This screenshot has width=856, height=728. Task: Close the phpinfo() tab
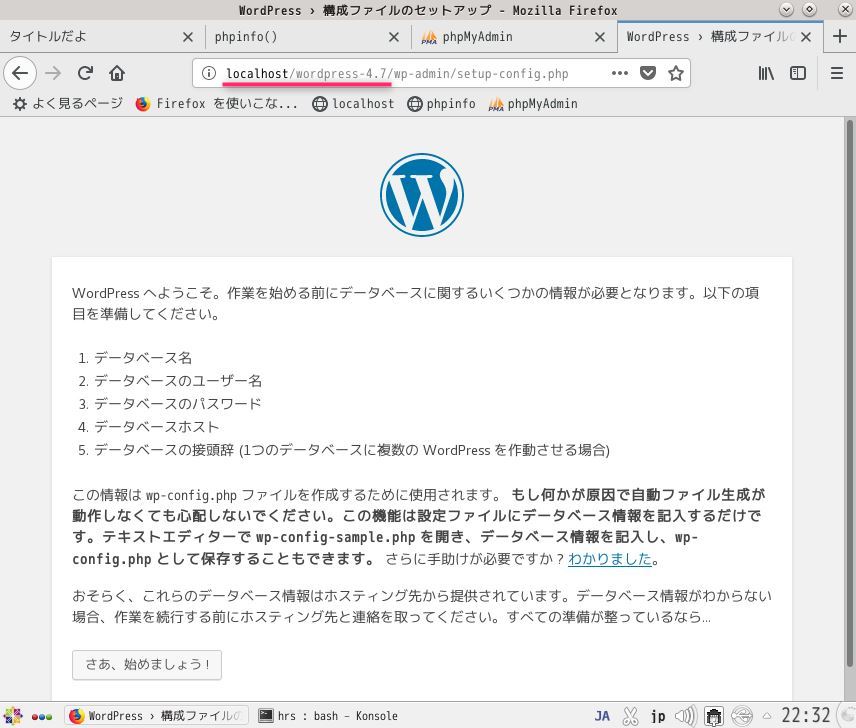coord(394,37)
